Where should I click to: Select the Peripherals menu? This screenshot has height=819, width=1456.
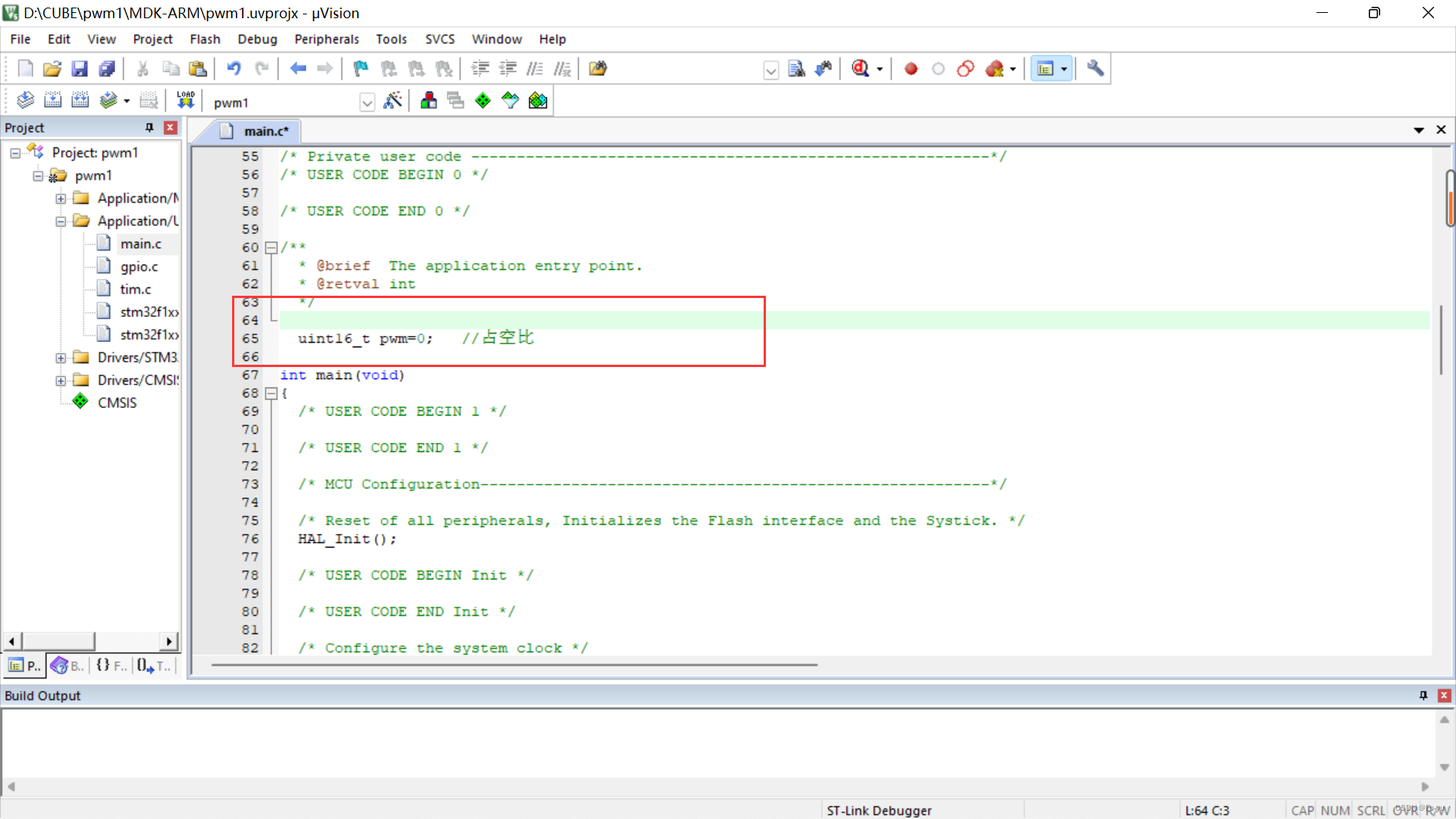(326, 39)
